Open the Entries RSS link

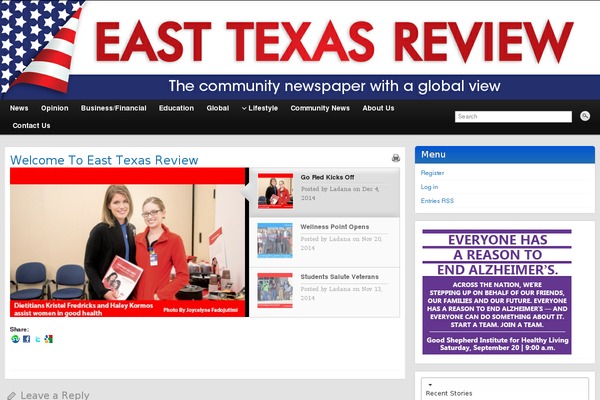point(437,201)
